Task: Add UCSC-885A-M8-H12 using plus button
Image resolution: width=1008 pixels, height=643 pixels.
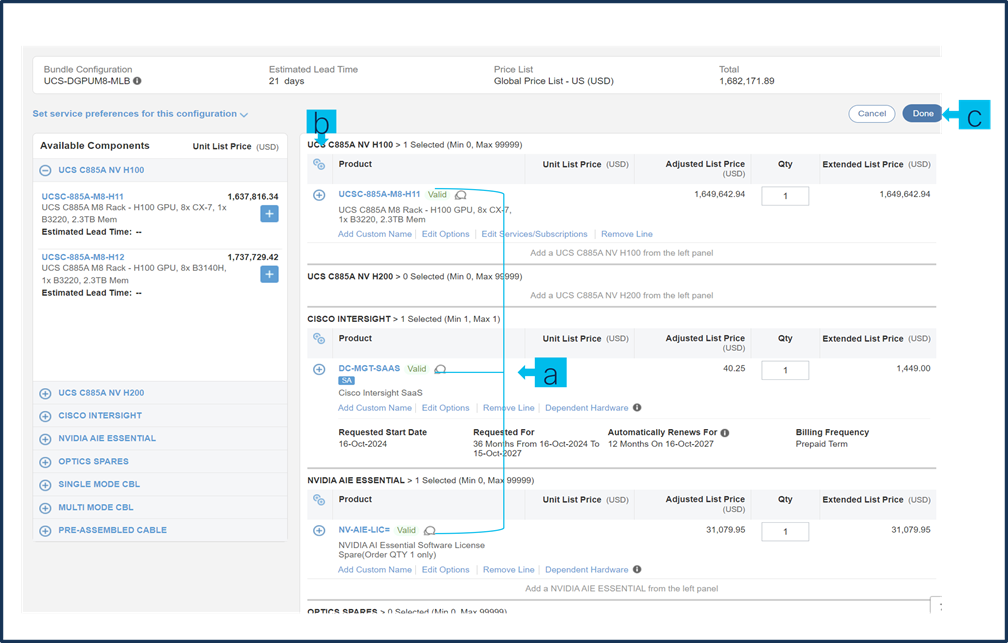Action: tap(269, 275)
